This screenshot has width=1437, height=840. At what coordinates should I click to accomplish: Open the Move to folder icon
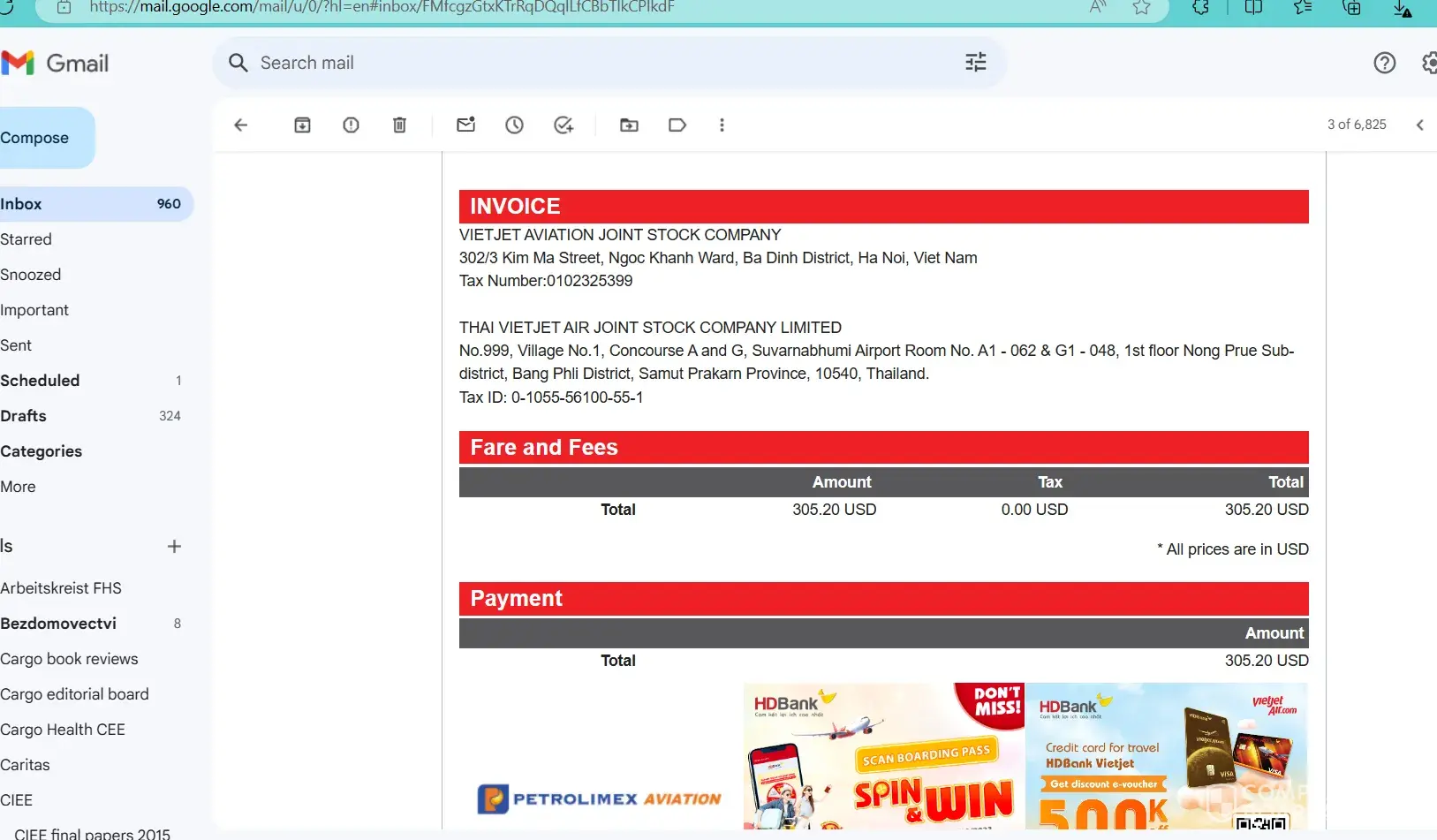point(629,125)
